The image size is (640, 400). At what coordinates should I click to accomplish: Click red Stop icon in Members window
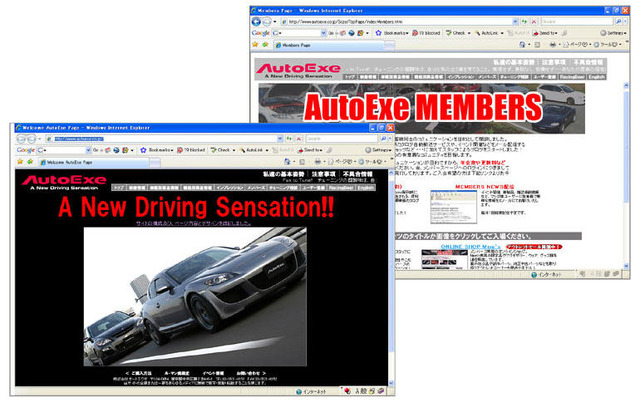coord(533,22)
